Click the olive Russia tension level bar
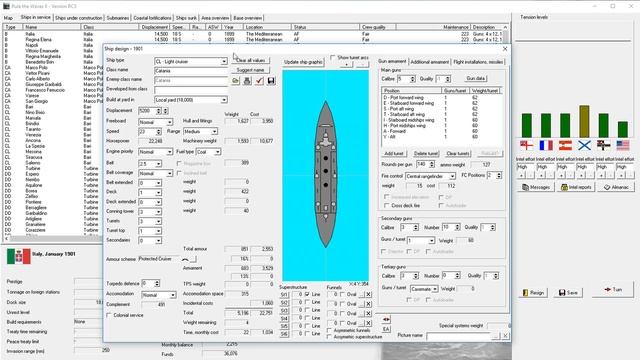This screenshot has height=360, width=640. 584,122
